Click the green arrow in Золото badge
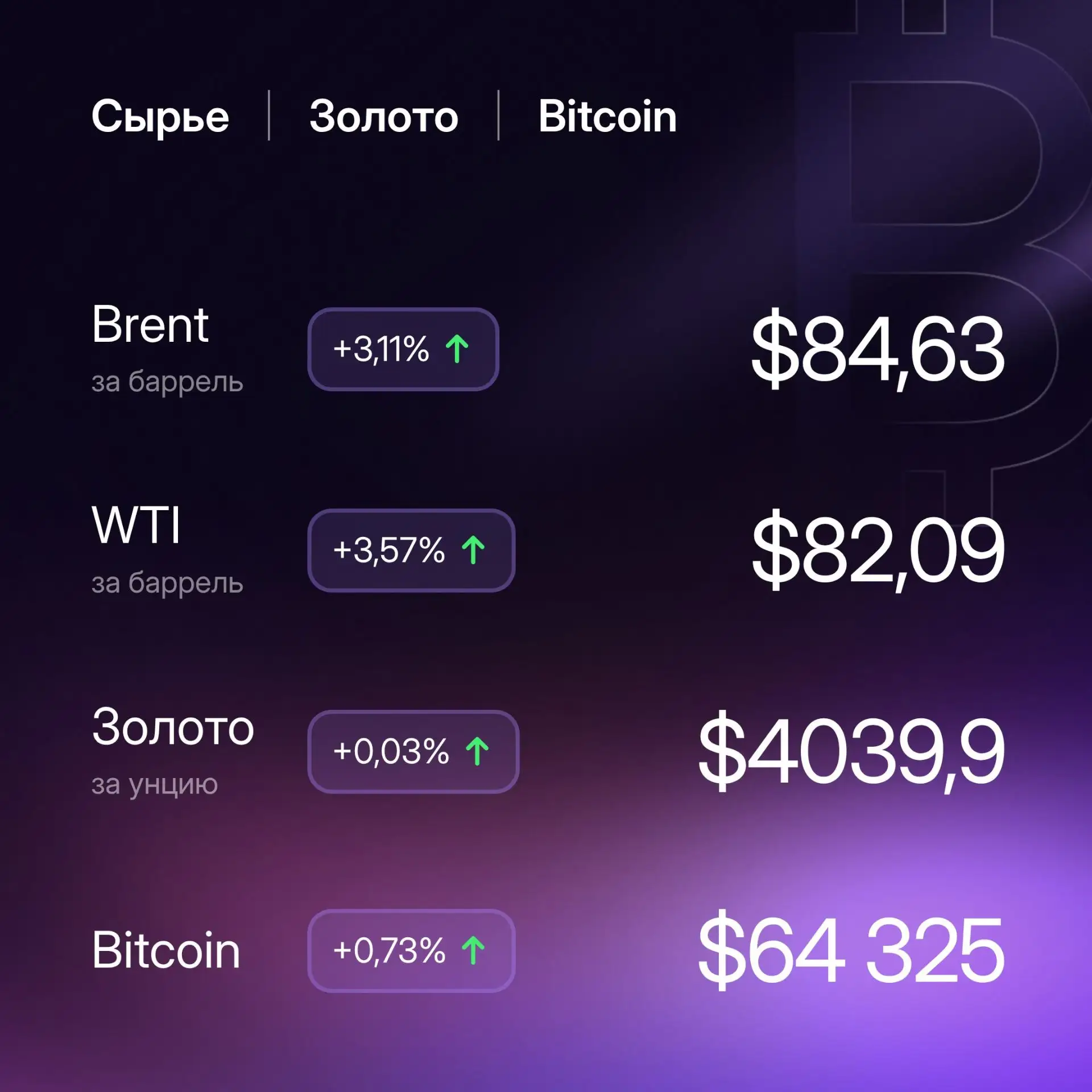Screen dimensions: 1092x1092 coord(477,751)
